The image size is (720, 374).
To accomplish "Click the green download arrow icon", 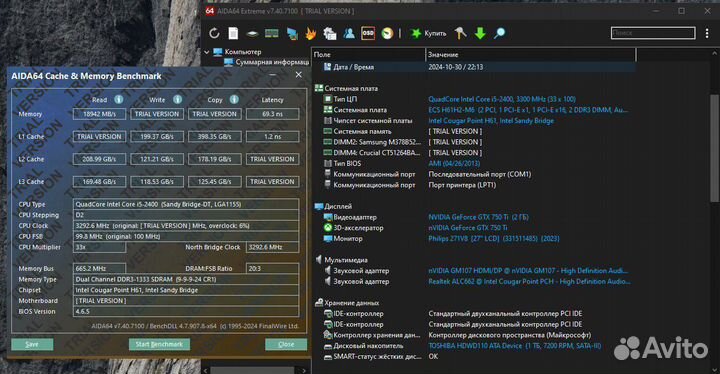I will (x=480, y=33).
